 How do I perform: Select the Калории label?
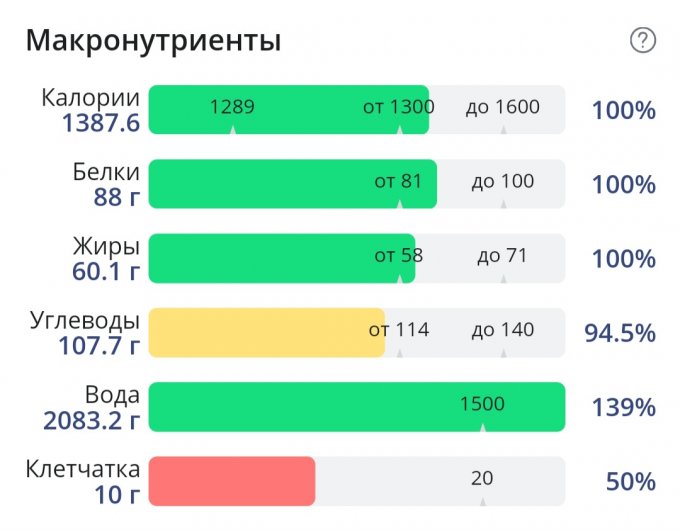coord(90,97)
